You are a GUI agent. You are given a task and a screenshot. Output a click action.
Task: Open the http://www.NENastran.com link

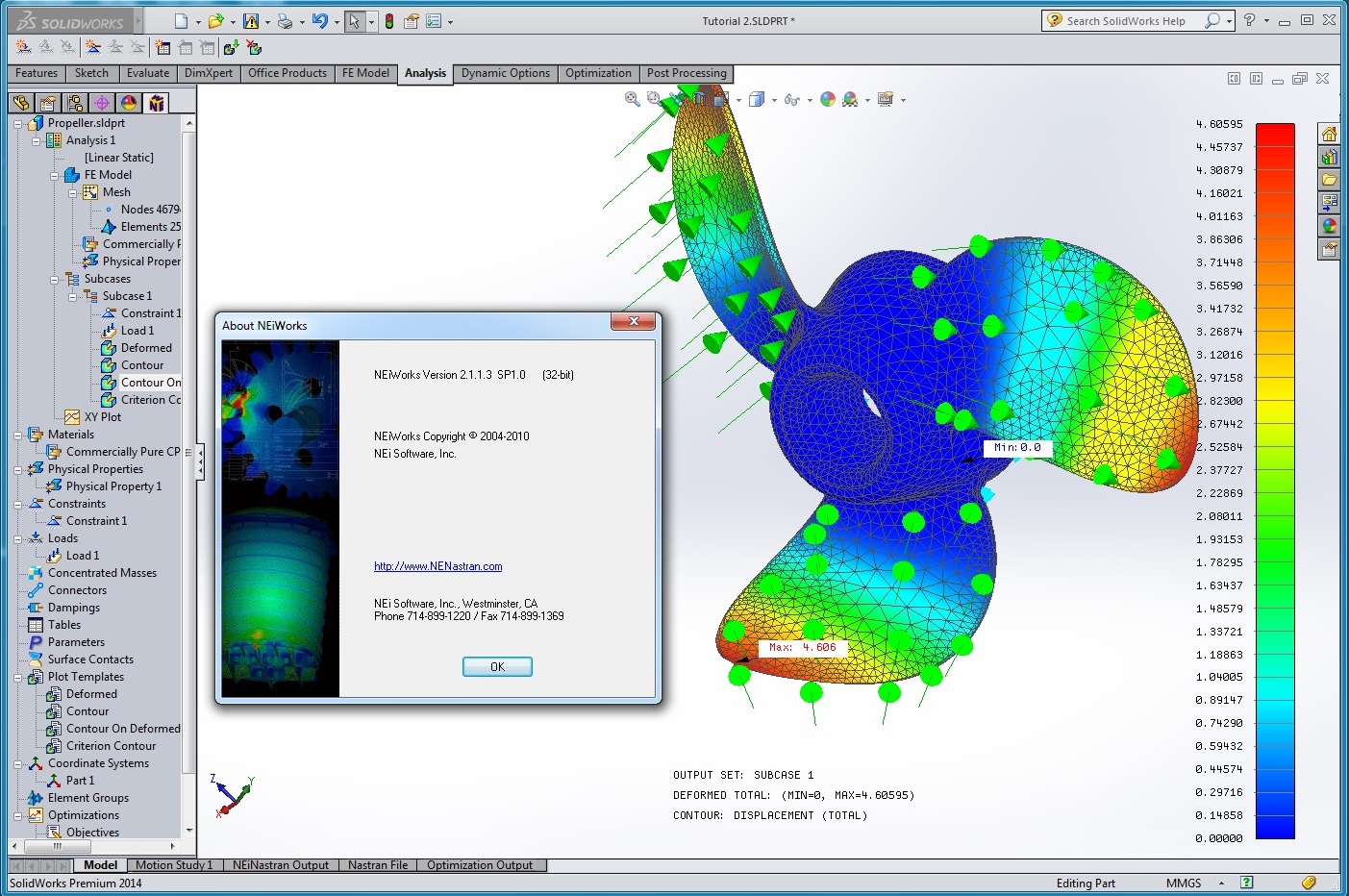438,566
